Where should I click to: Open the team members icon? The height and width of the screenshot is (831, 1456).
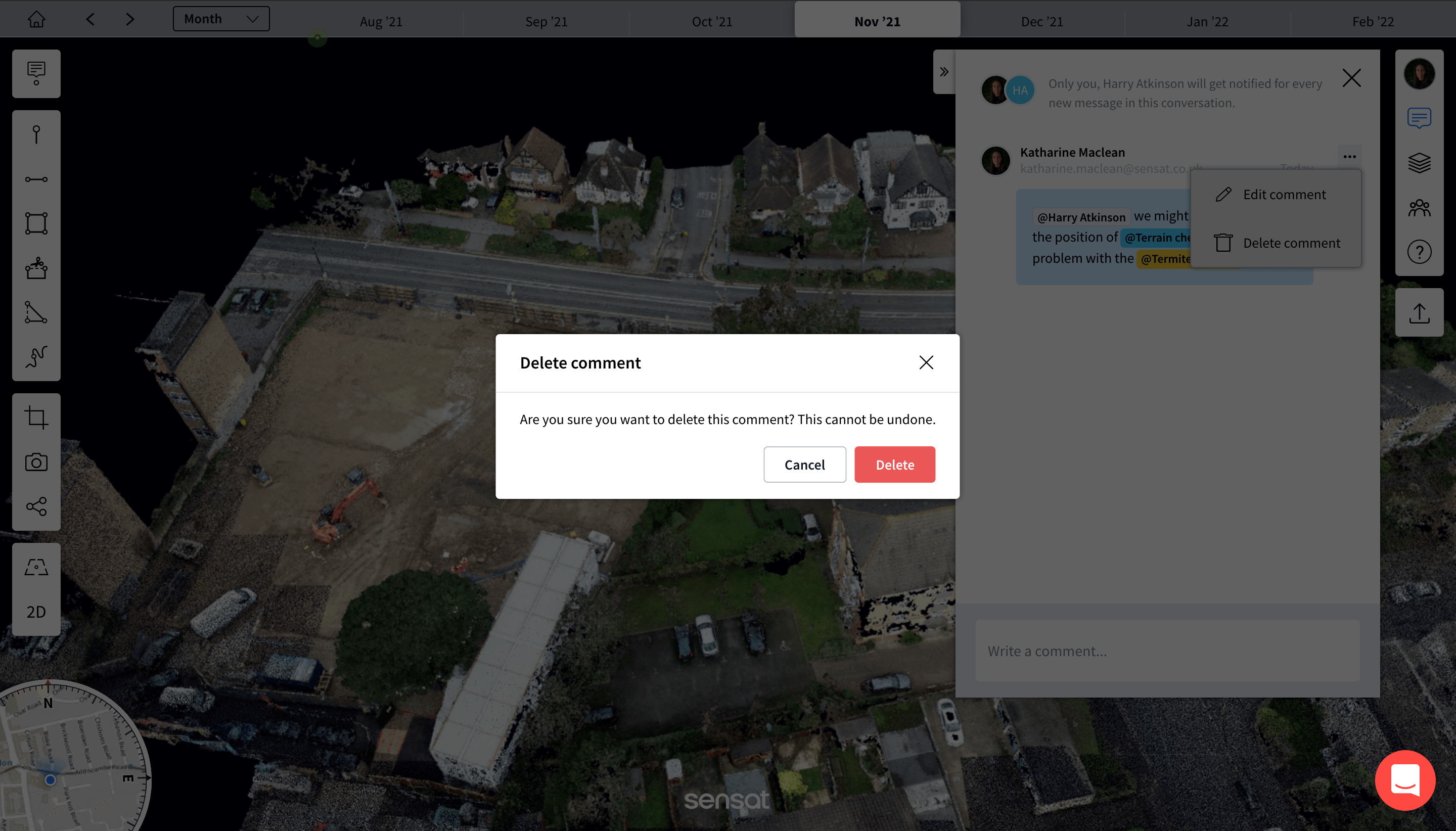point(1419,208)
